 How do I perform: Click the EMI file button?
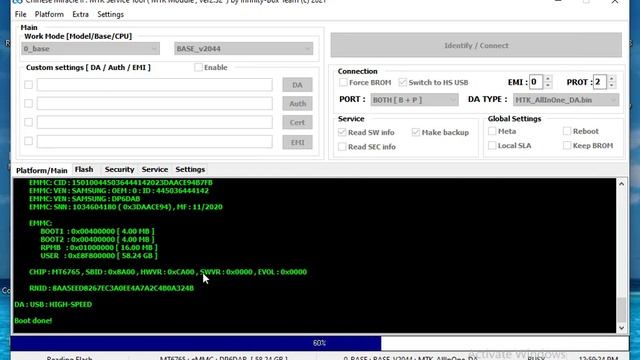pyautogui.click(x=297, y=142)
